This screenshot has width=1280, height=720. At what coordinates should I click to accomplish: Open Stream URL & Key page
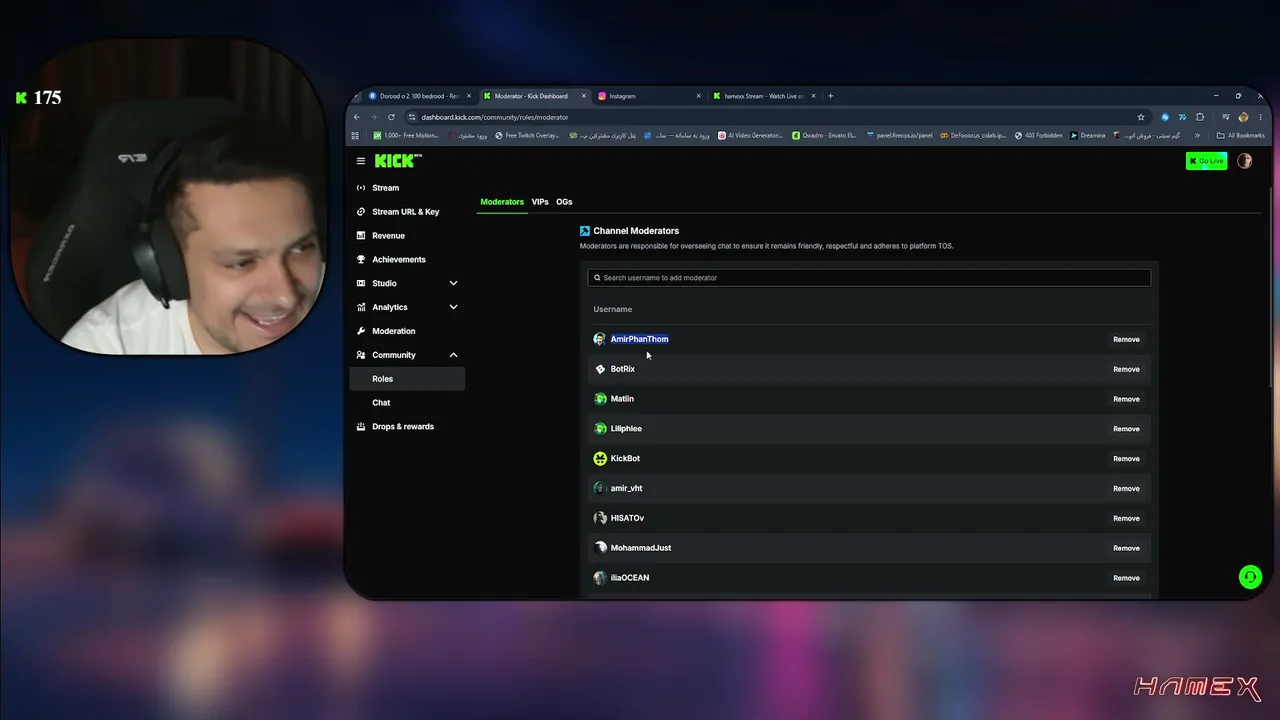(407, 212)
